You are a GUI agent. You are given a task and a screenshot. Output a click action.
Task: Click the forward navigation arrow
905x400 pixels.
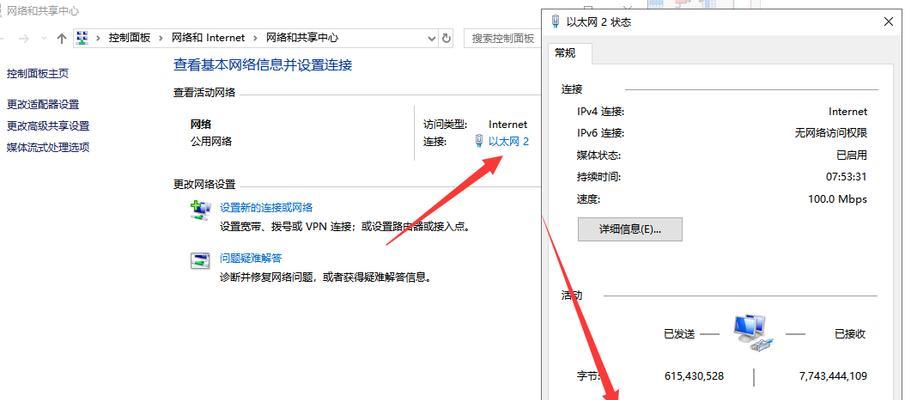click(x=24, y=38)
